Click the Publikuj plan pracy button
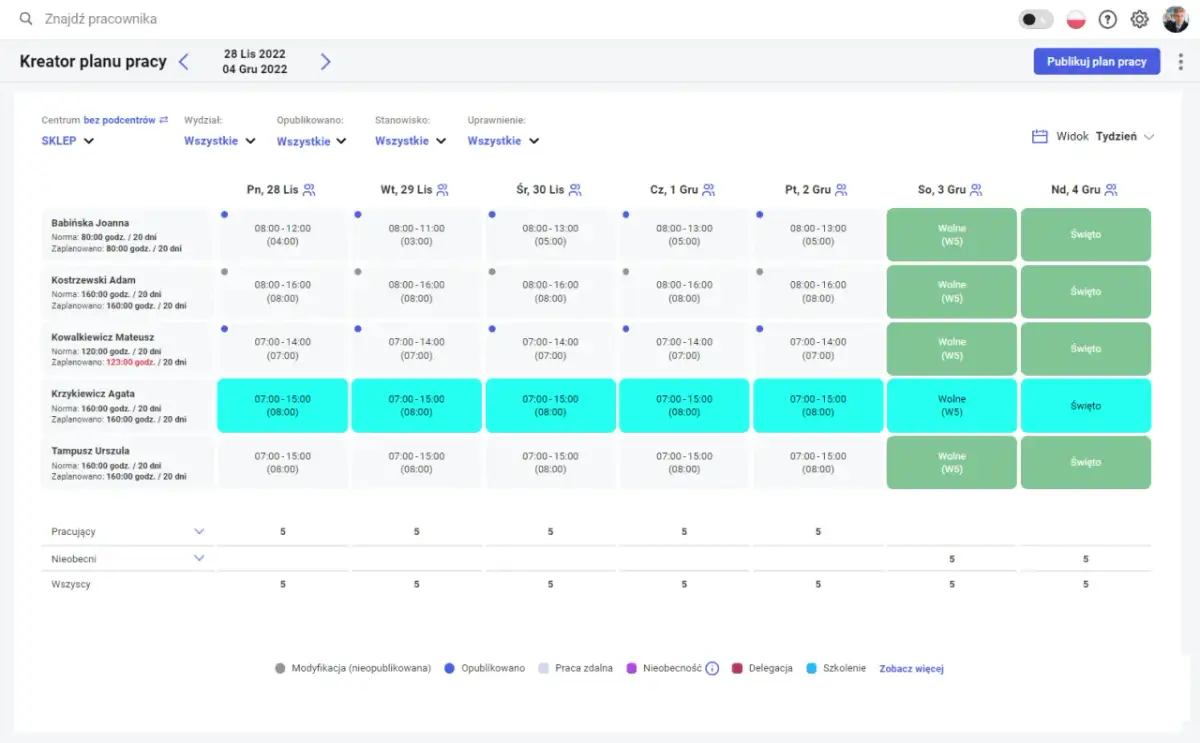 click(x=1096, y=62)
